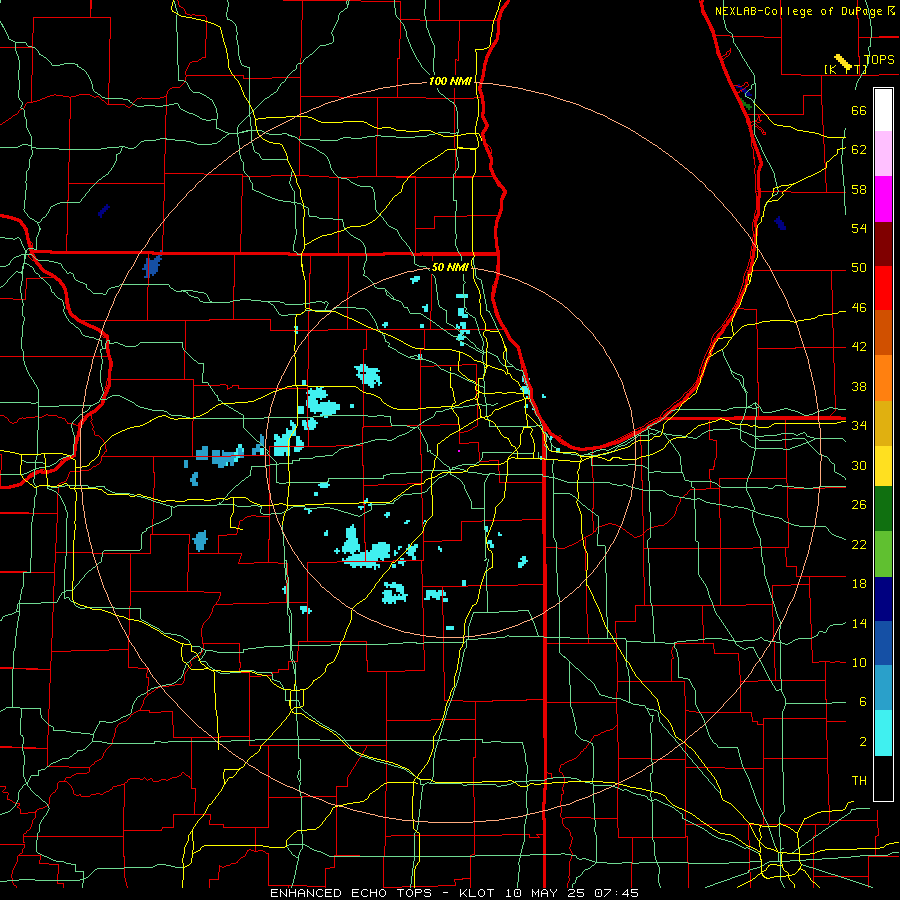
Task: Click the legend value "42"
Action: click(x=859, y=346)
